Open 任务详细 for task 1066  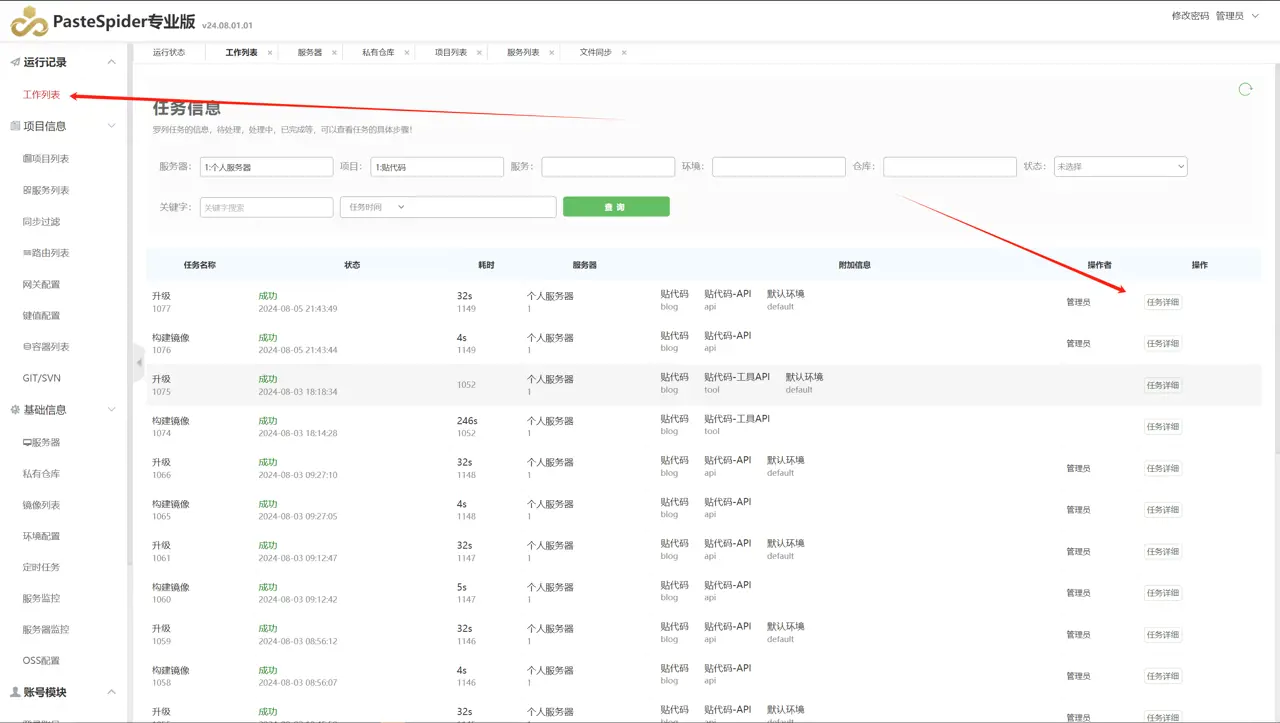[1163, 469]
